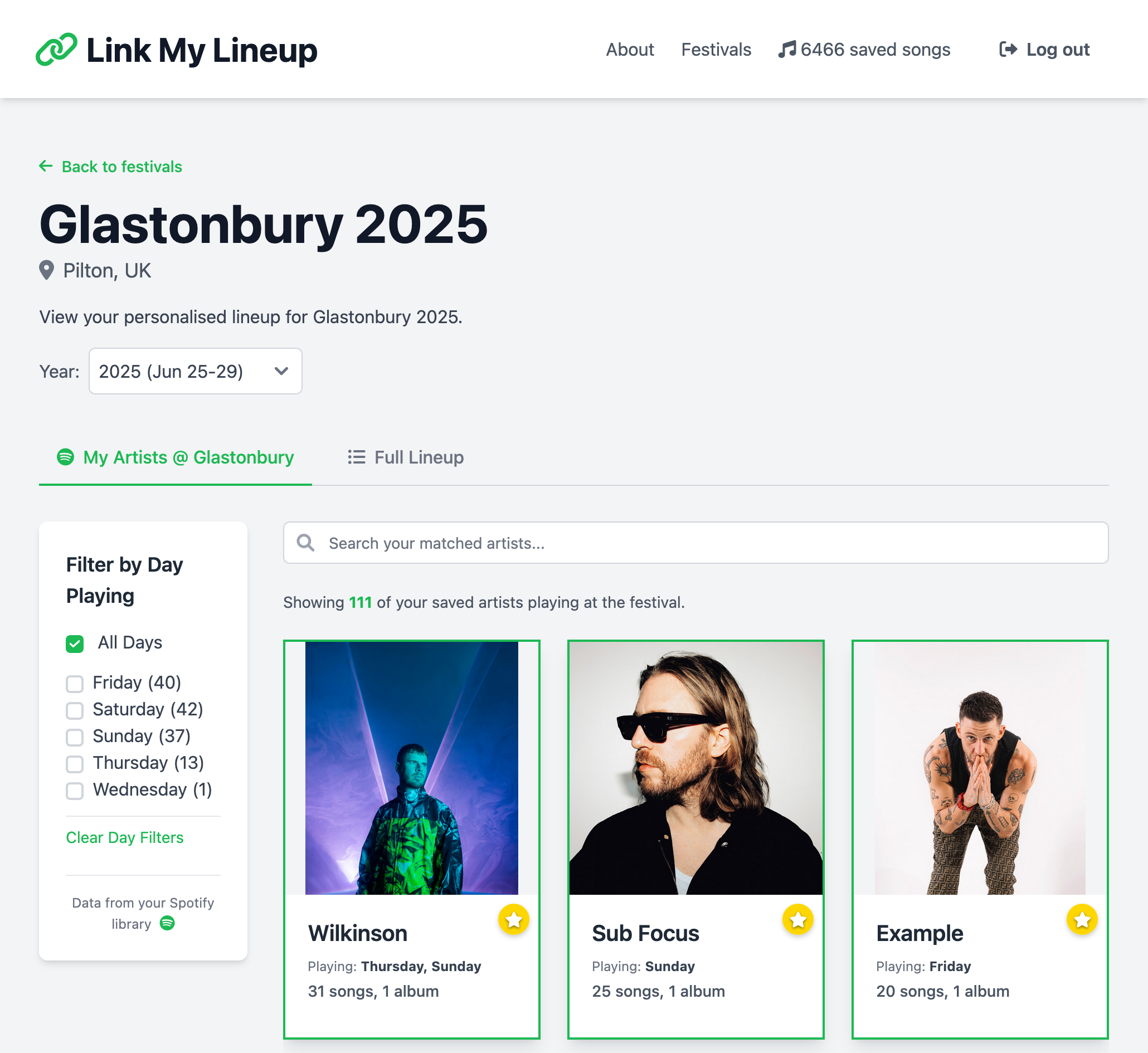Toggle the gold star on Example card
Screen dimensions: 1148x1053
1081,919
